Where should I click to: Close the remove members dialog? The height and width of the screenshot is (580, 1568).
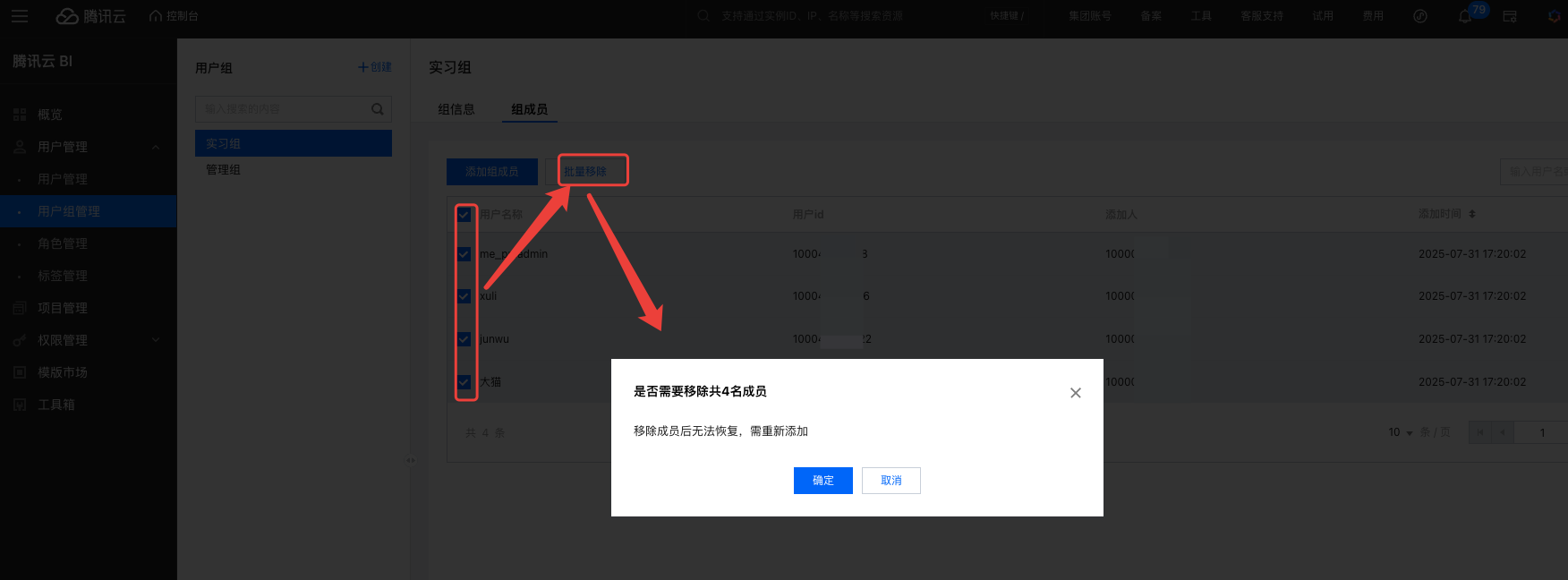click(x=1076, y=393)
